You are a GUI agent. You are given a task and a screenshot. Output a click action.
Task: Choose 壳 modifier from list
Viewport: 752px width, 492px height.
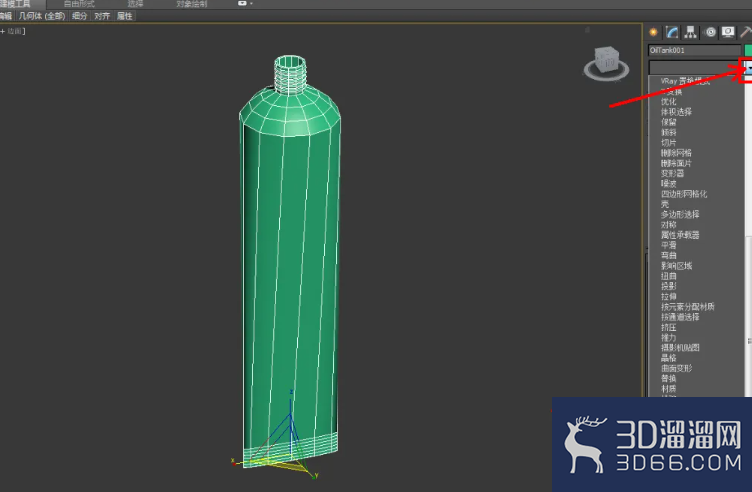665,204
